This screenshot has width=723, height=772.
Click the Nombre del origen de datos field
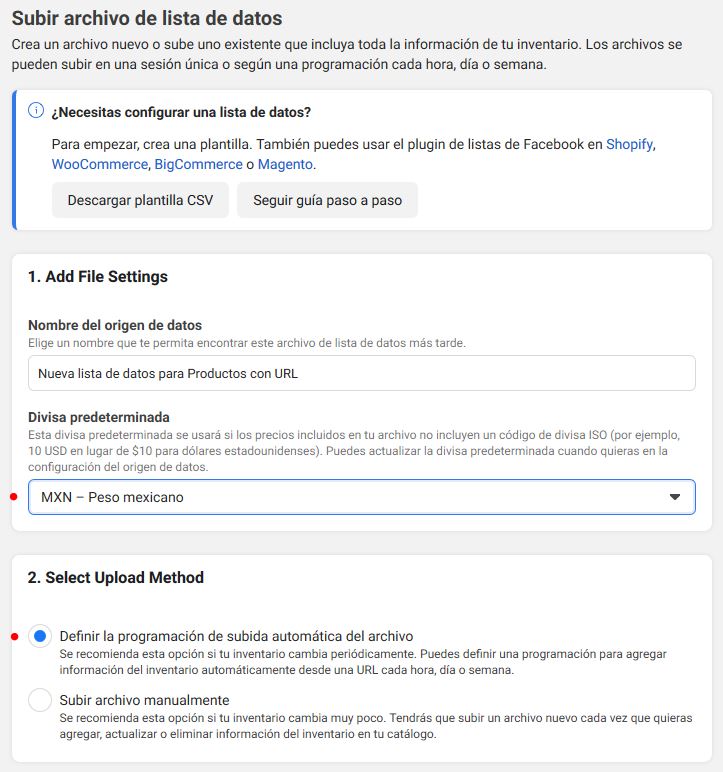[x=362, y=373]
